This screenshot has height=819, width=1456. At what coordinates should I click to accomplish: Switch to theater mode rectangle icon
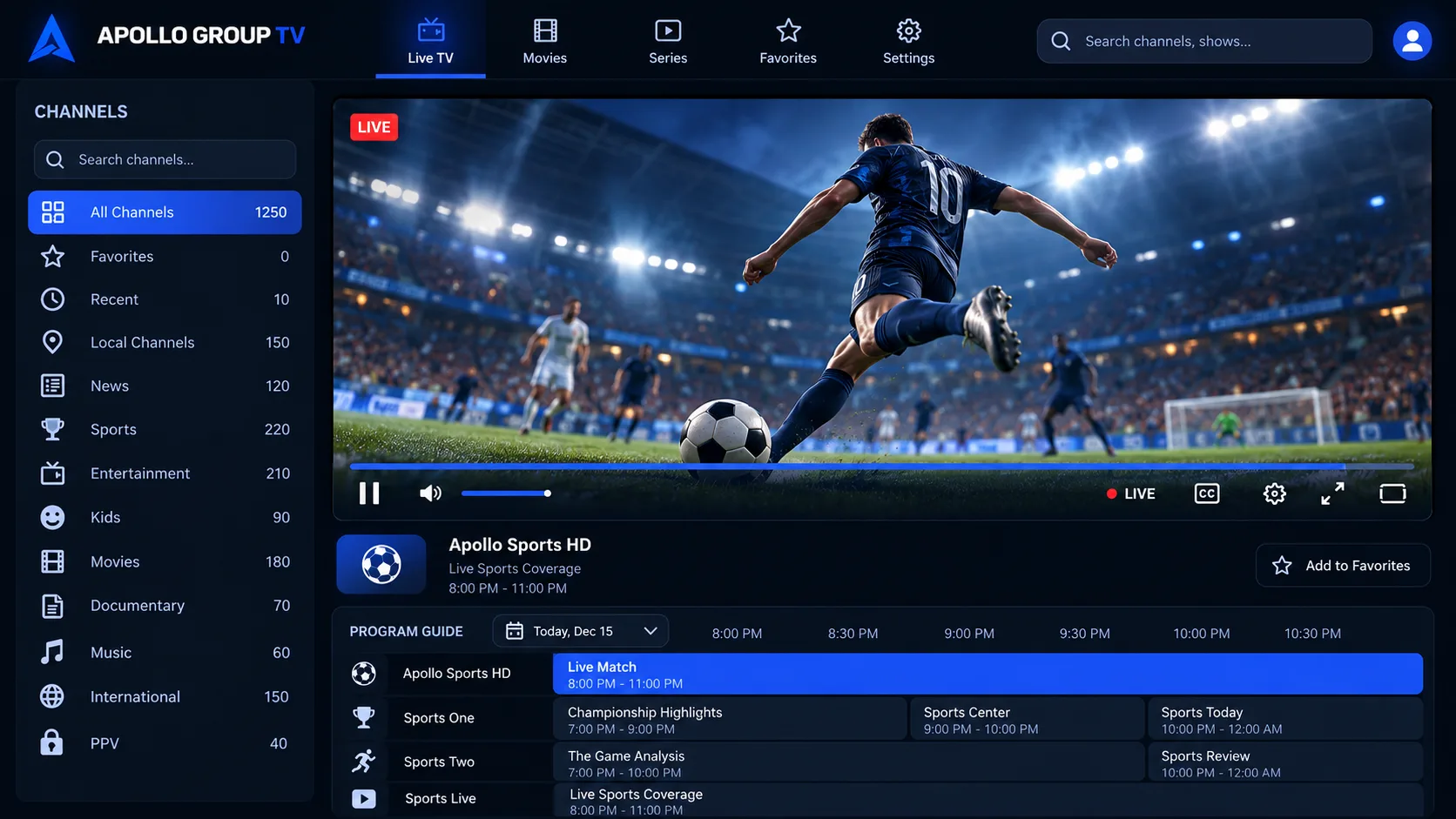tap(1392, 493)
